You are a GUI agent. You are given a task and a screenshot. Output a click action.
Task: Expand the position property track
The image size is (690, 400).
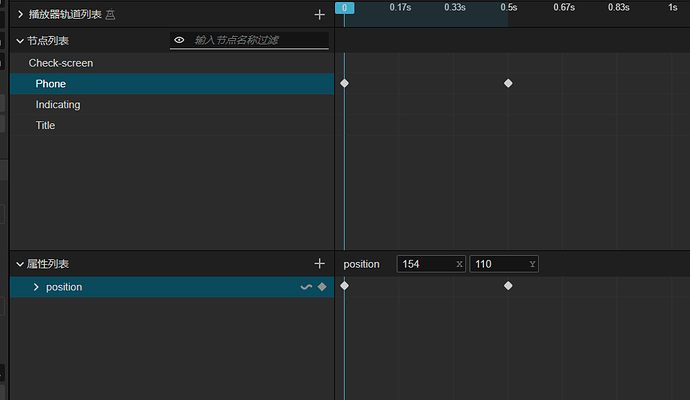pos(36,287)
